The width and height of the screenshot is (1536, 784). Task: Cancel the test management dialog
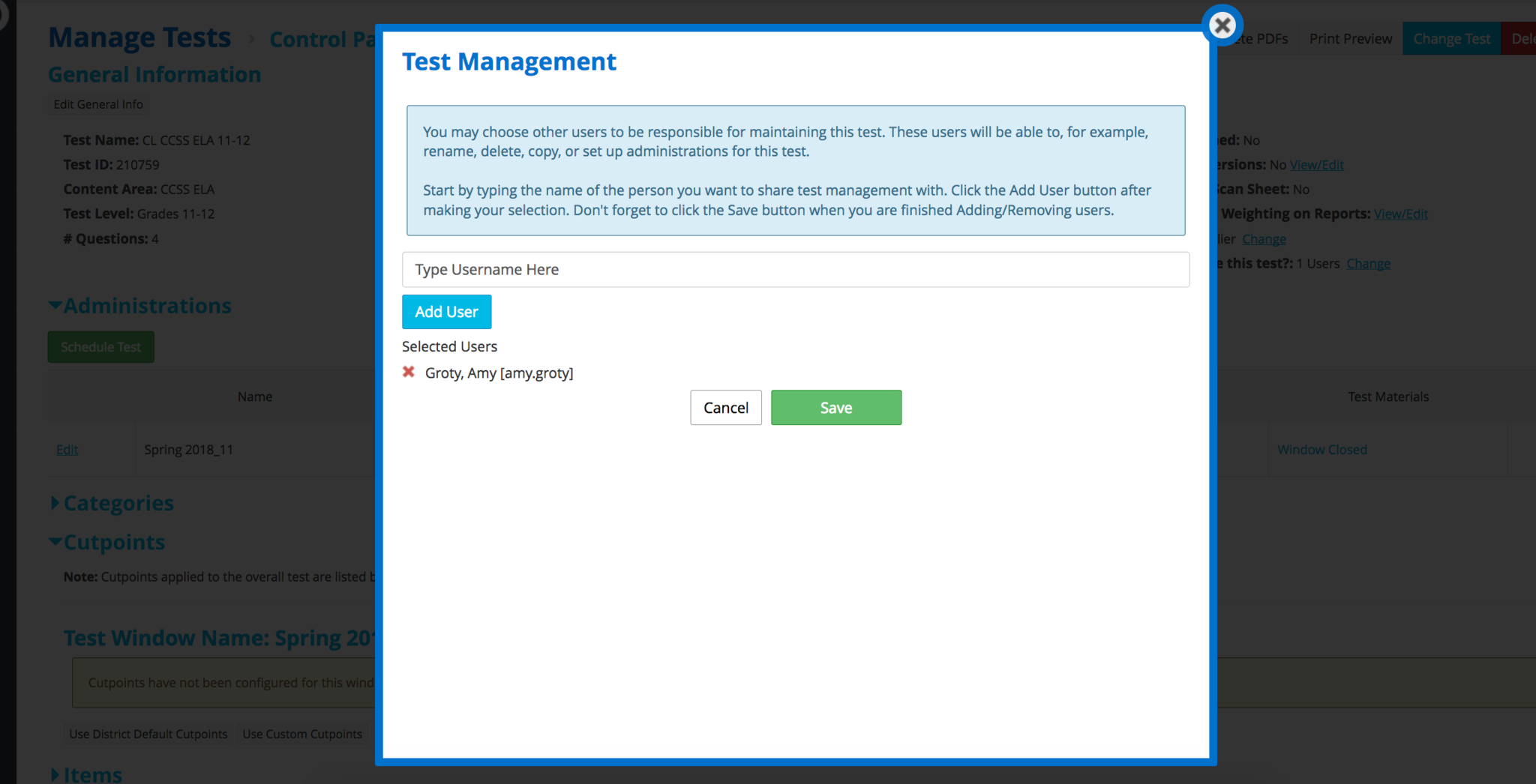725,408
